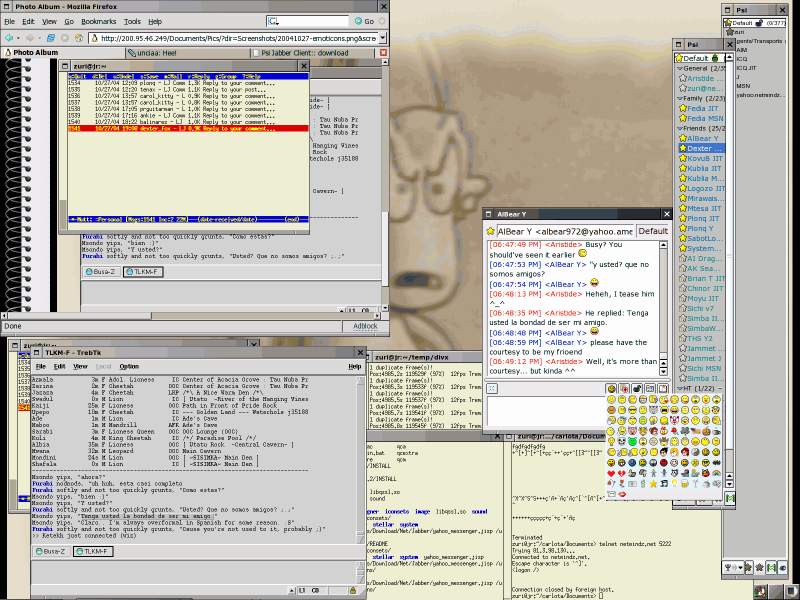Choose the yellow star emoticon in the palette
Image resolution: width=800 pixels, height=600 pixels.
(x=654, y=482)
